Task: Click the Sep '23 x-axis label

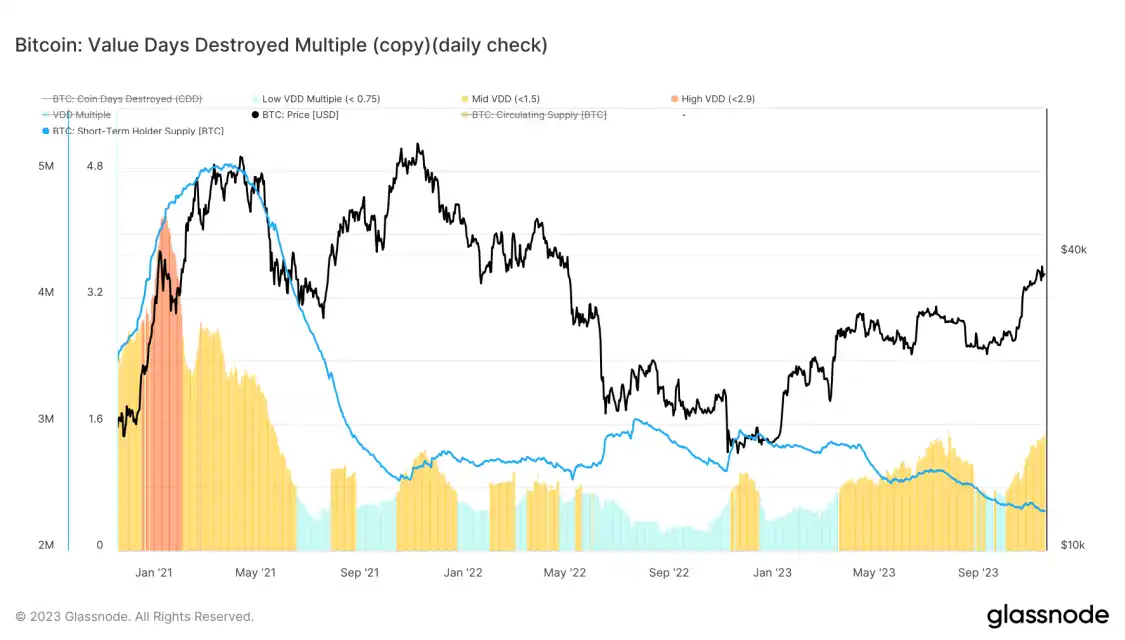Action: point(978,573)
